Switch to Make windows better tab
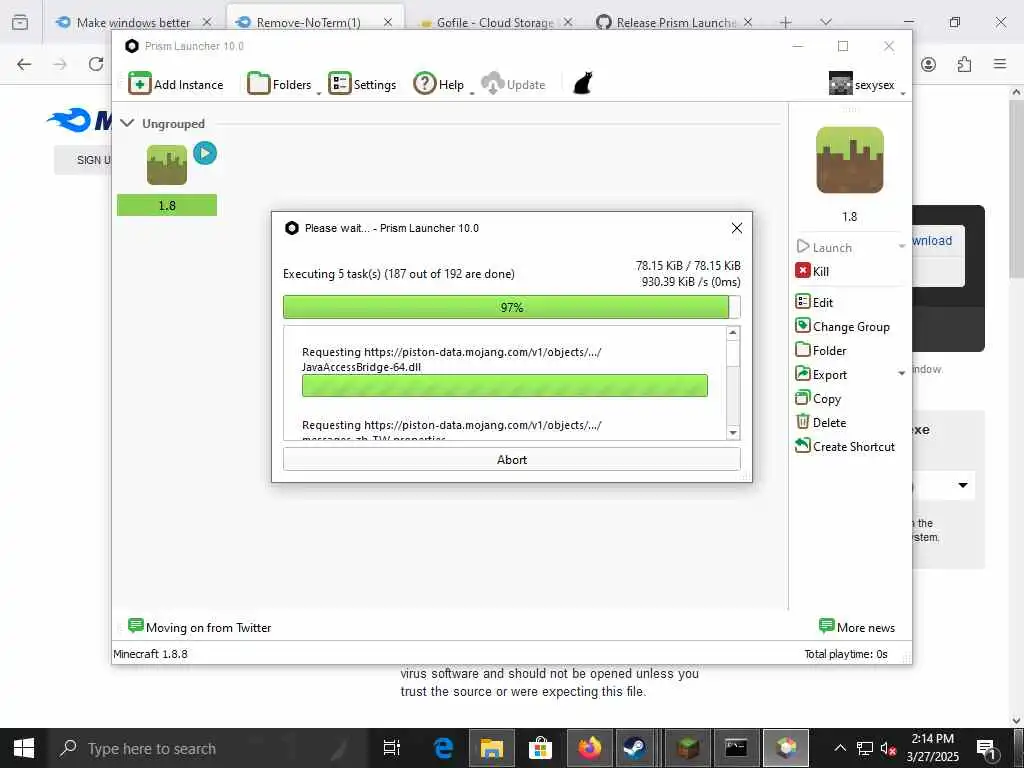 [x=133, y=22]
